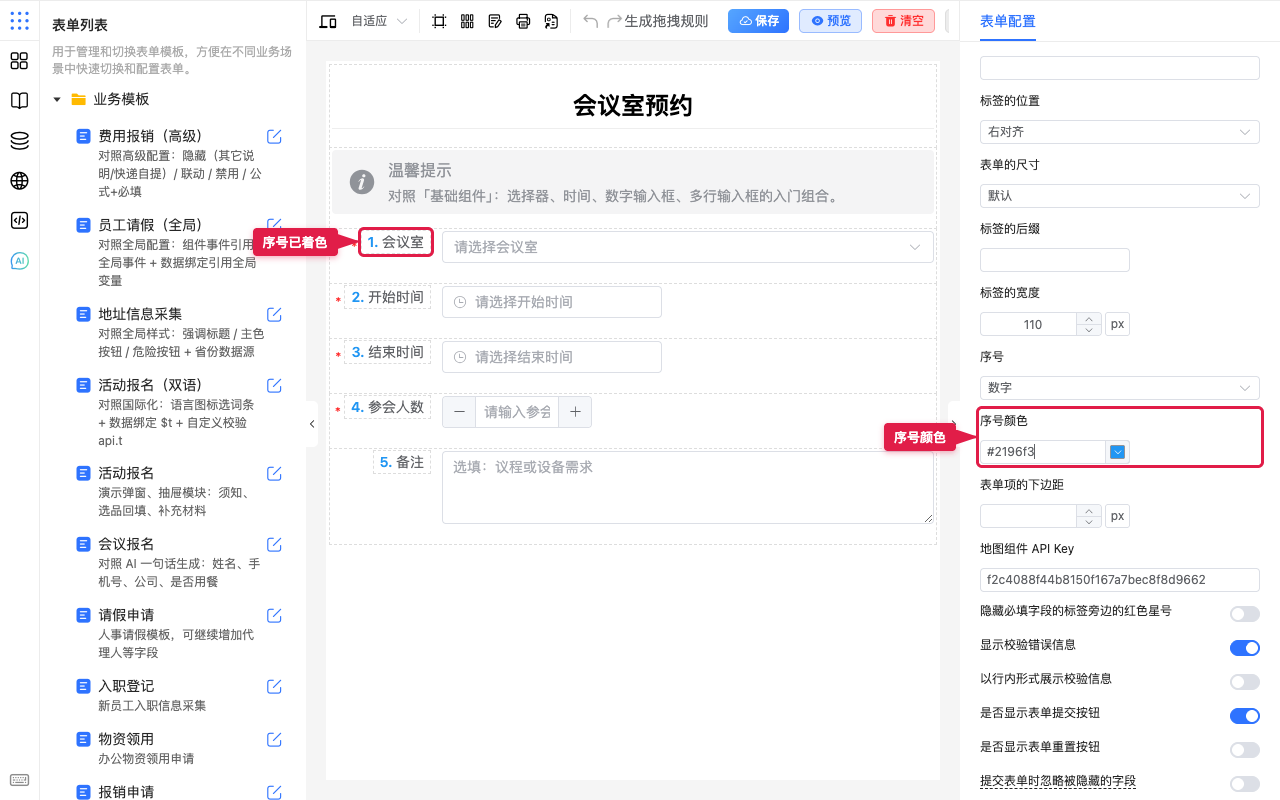Open the 序号颜色 color swatch picker
This screenshot has width=1280, height=800.
pyautogui.click(x=1118, y=452)
